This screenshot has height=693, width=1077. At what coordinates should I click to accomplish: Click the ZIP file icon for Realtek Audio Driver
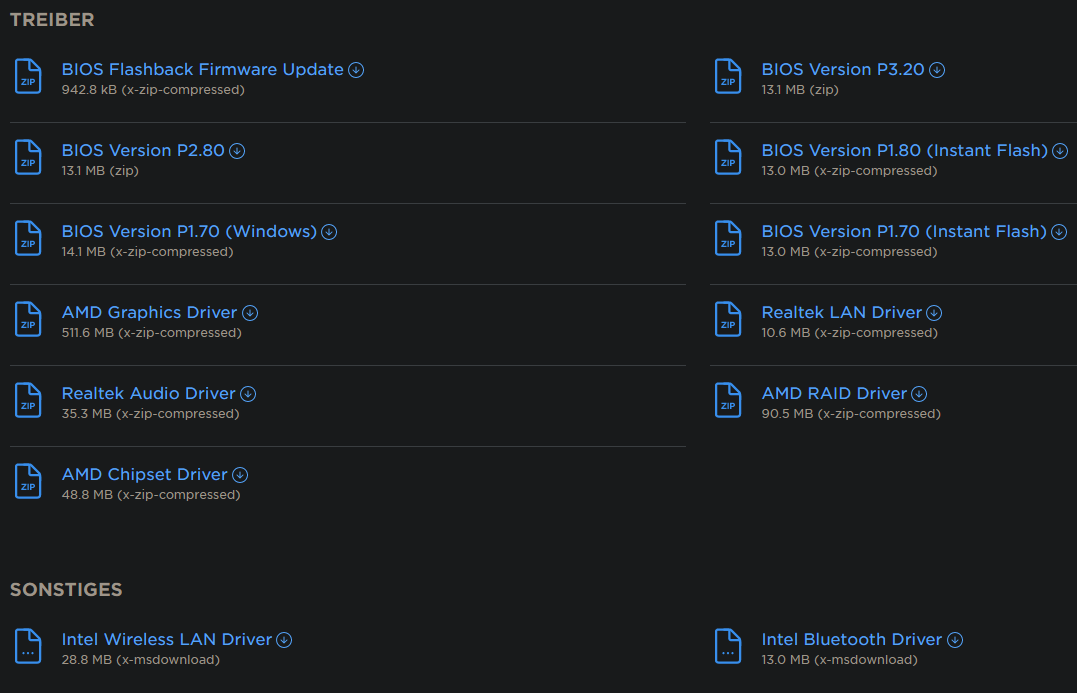(x=28, y=400)
